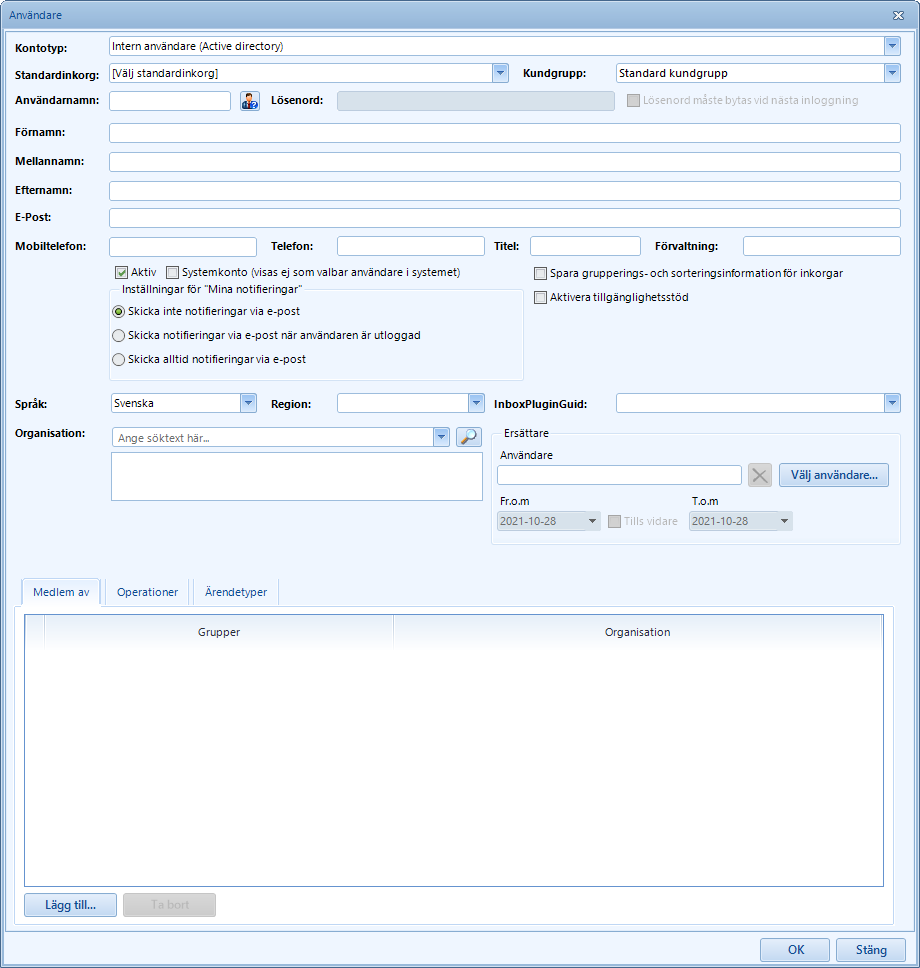Click the Förnamn text field
The image size is (920, 968).
click(x=504, y=133)
